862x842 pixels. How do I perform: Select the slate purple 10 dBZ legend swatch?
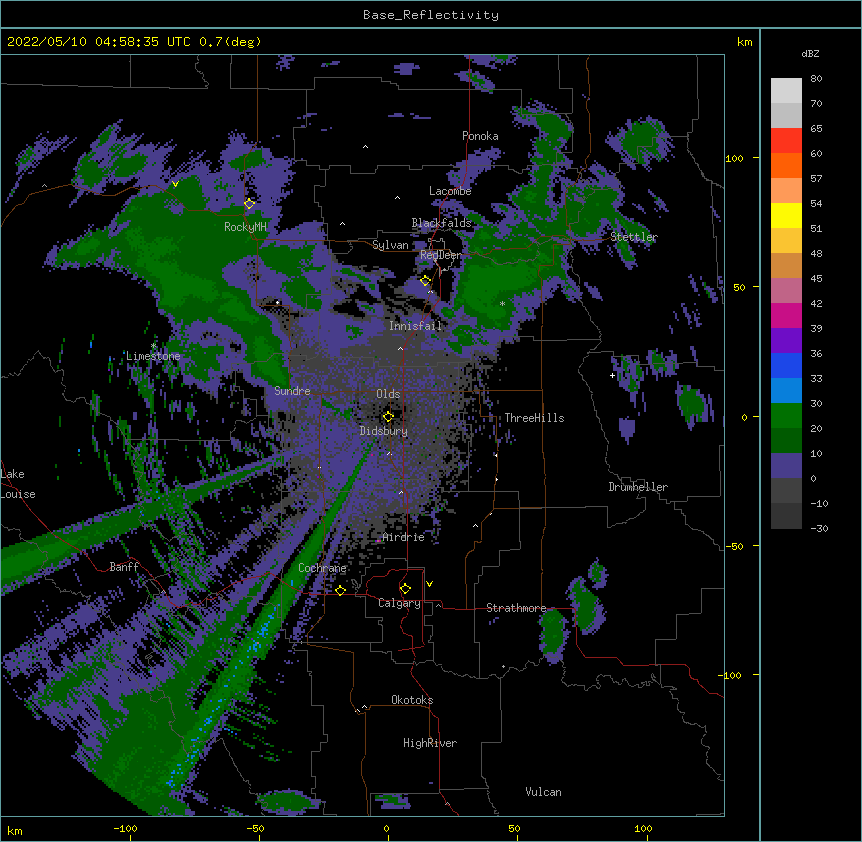786,466
